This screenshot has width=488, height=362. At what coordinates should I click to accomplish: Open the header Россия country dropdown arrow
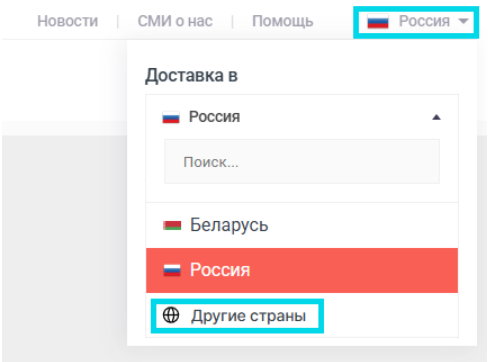463,21
